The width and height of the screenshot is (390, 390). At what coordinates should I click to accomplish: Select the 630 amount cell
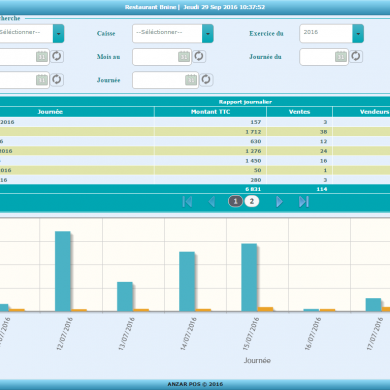tap(210, 142)
